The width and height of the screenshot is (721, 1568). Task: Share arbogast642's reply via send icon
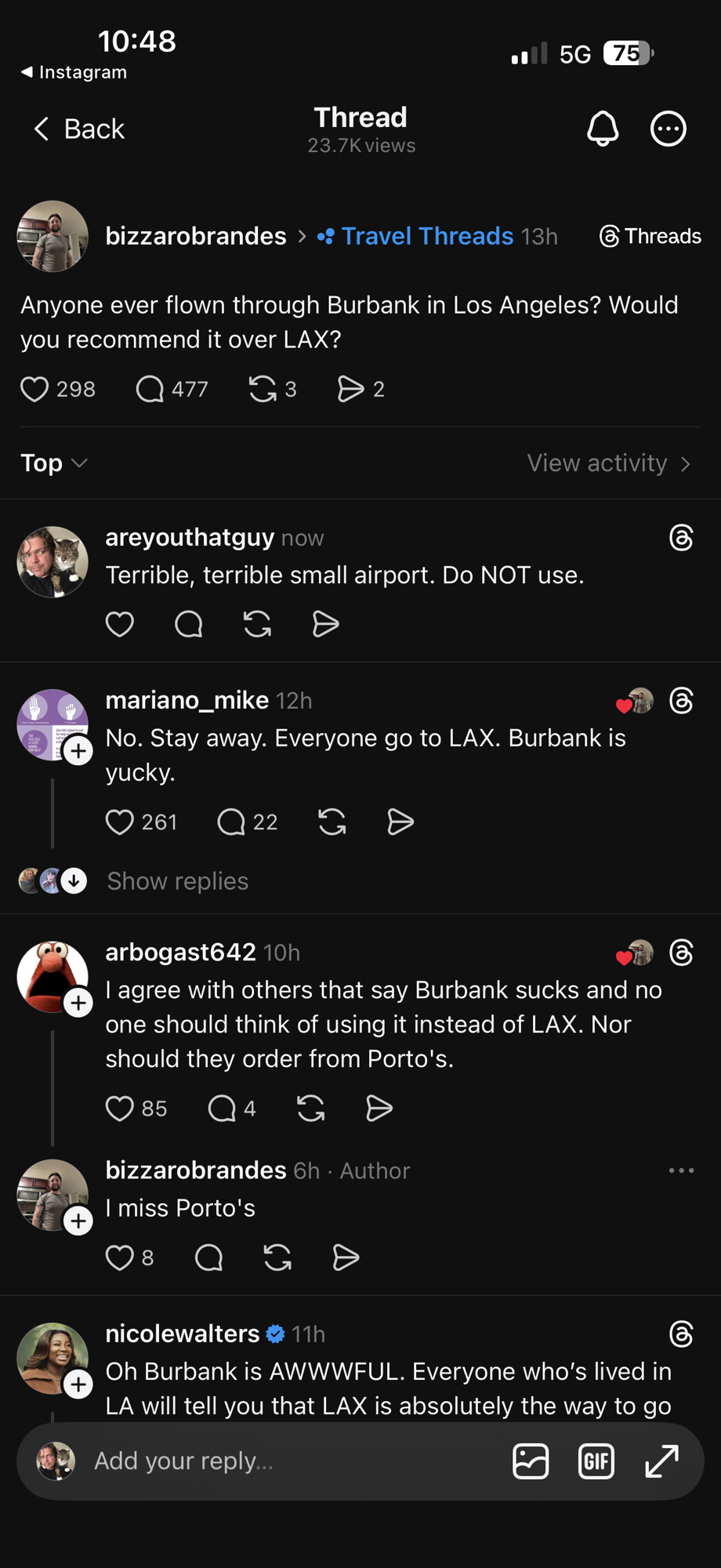pyautogui.click(x=379, y=1108)
